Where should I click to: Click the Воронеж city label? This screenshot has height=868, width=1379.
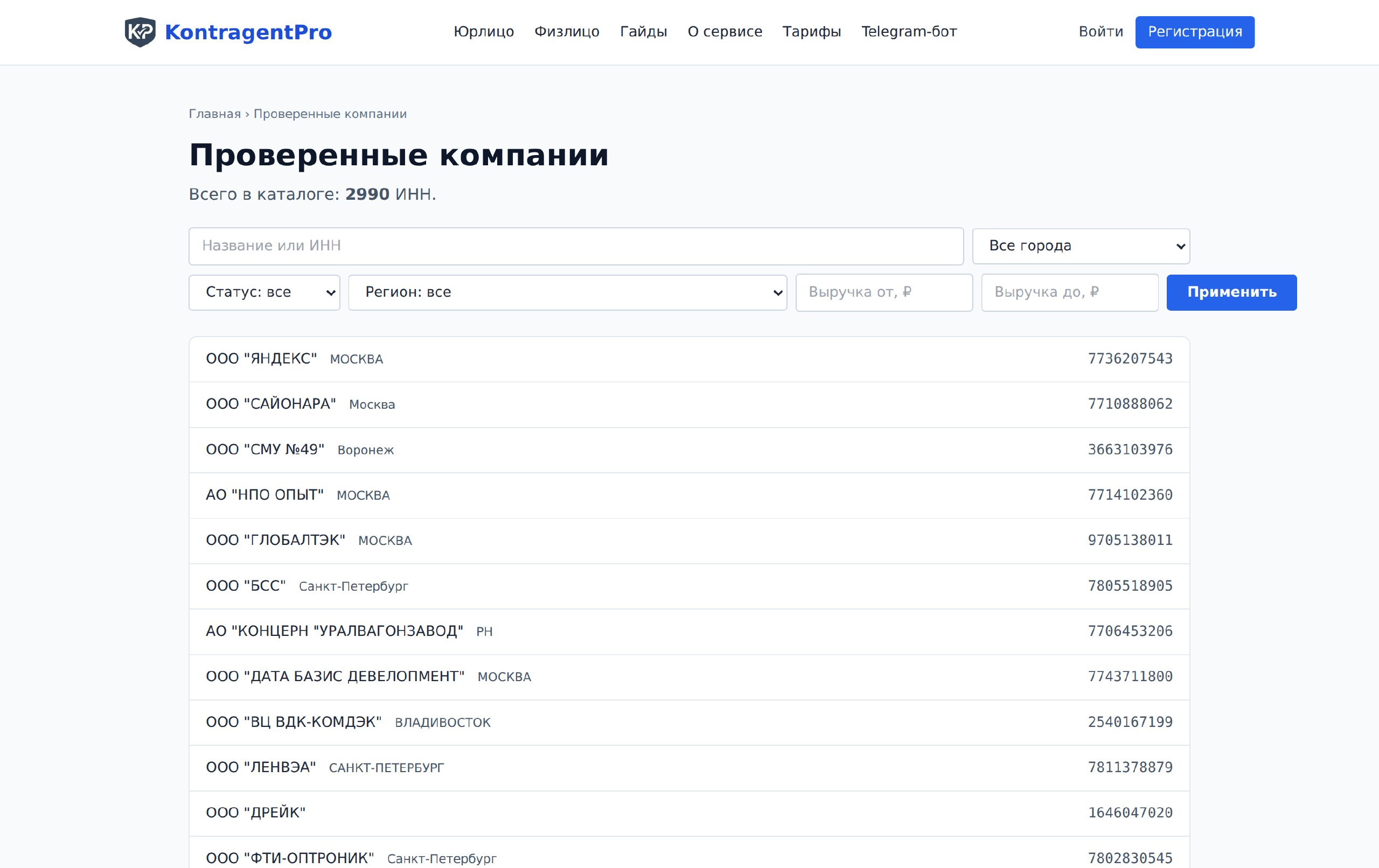[365, 451]
